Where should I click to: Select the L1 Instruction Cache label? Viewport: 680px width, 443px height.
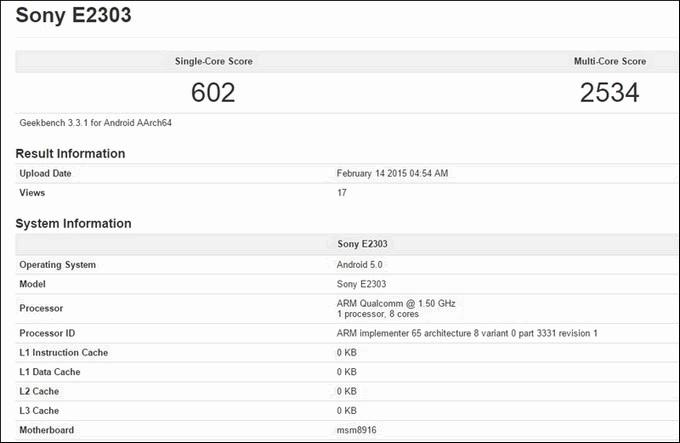coord(64,352)
